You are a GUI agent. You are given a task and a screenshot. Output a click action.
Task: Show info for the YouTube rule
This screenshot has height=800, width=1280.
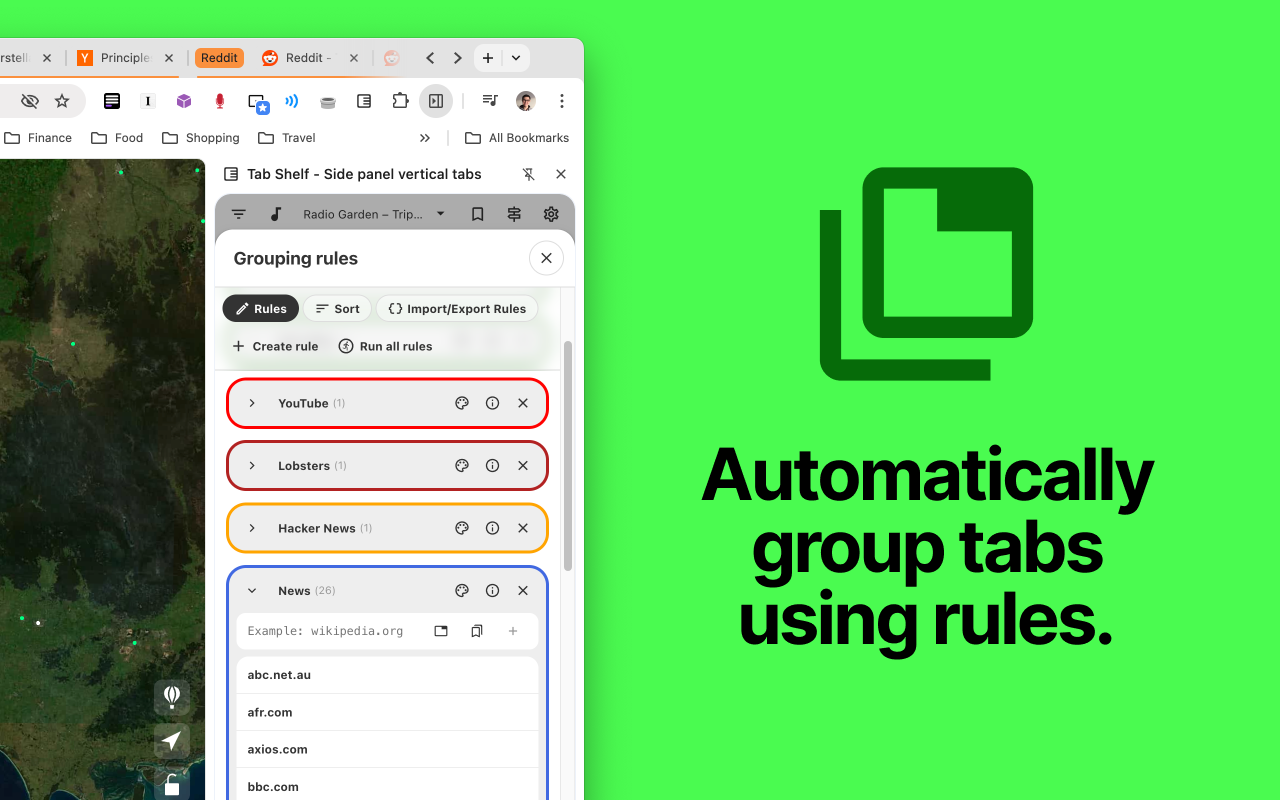pos(492,403)
